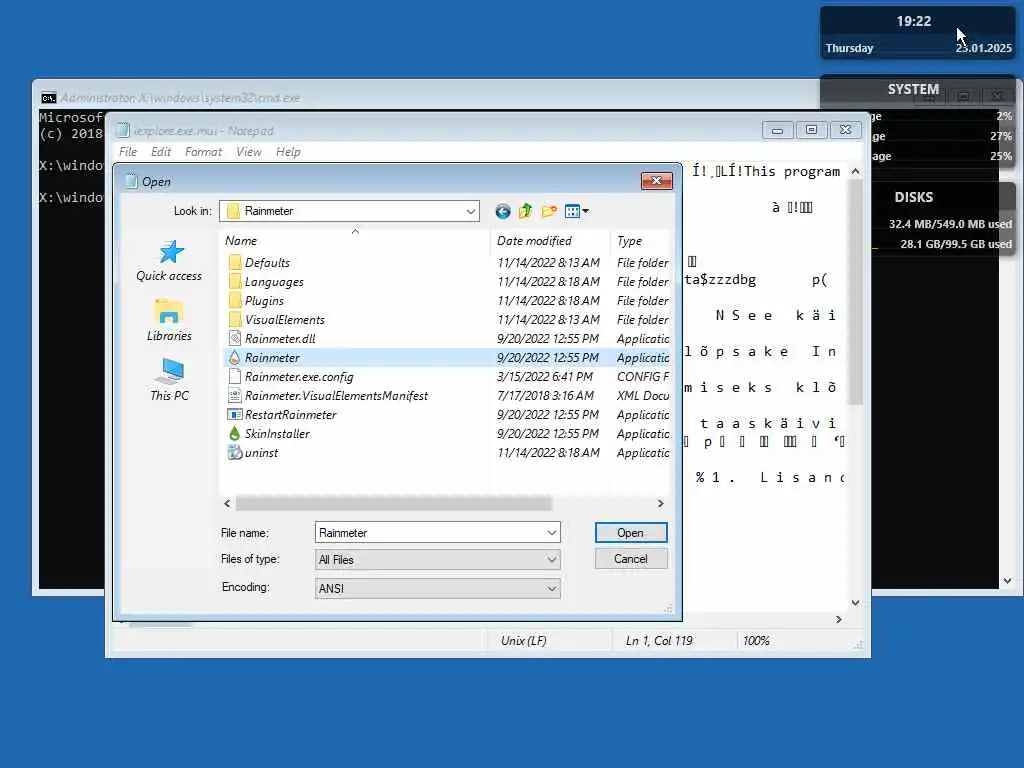Select the Rainmeter.dll file icon

pyautogui.click(x=235, y=338)
